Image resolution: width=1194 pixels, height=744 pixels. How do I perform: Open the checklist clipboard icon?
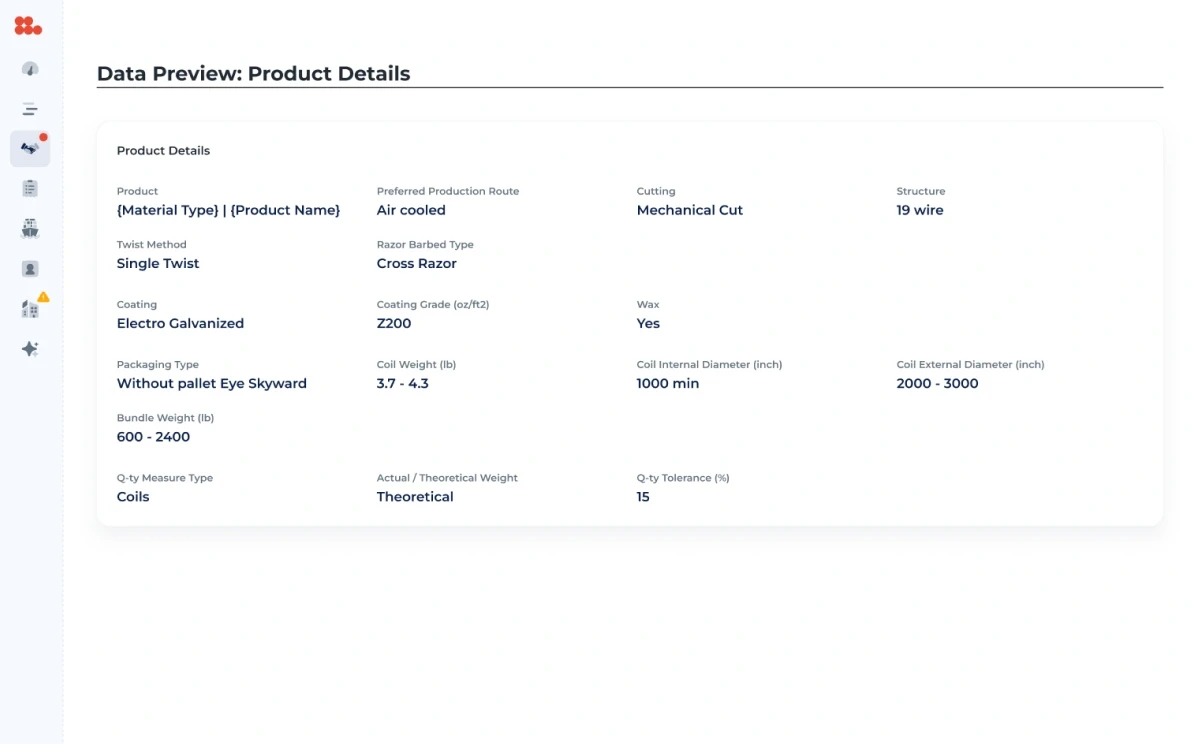(x=30, y=188)
